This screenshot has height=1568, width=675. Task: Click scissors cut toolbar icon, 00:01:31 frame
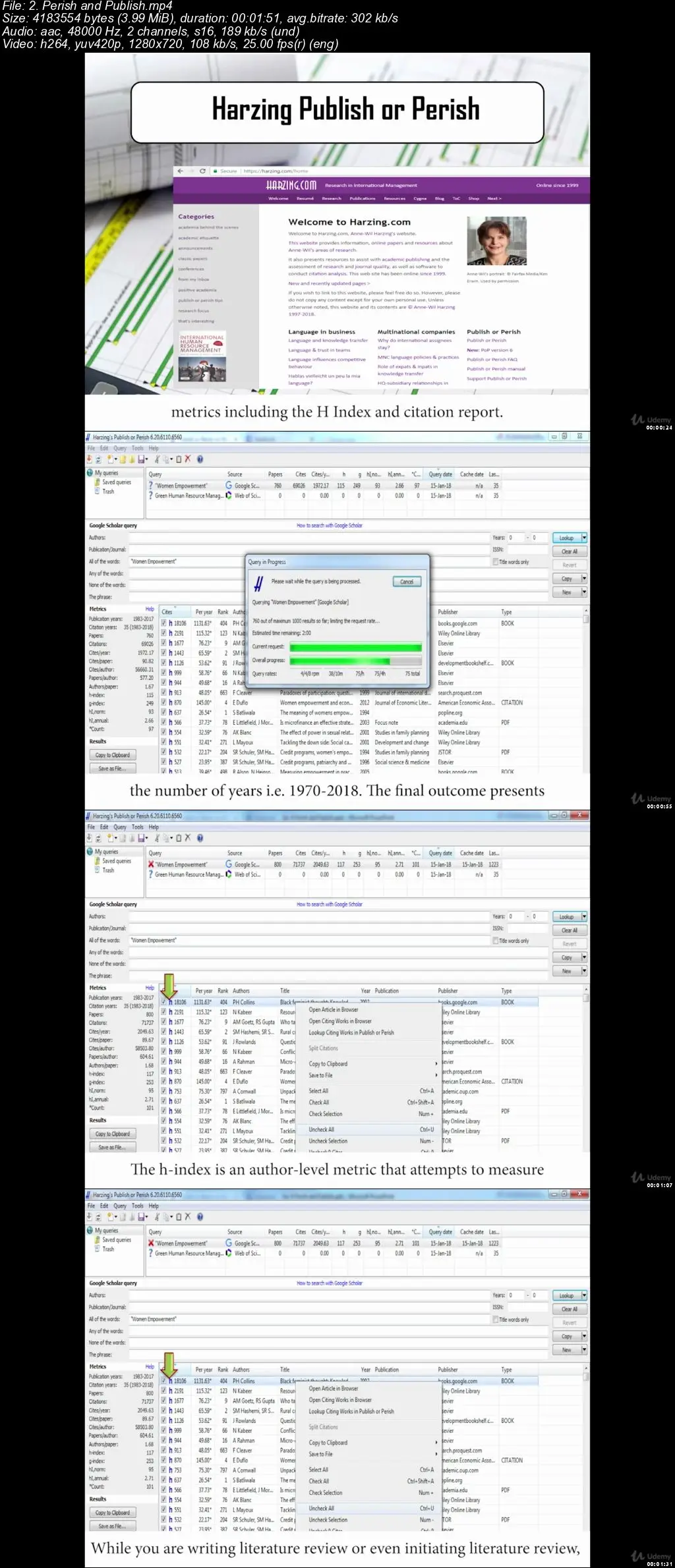point(157,1217)
